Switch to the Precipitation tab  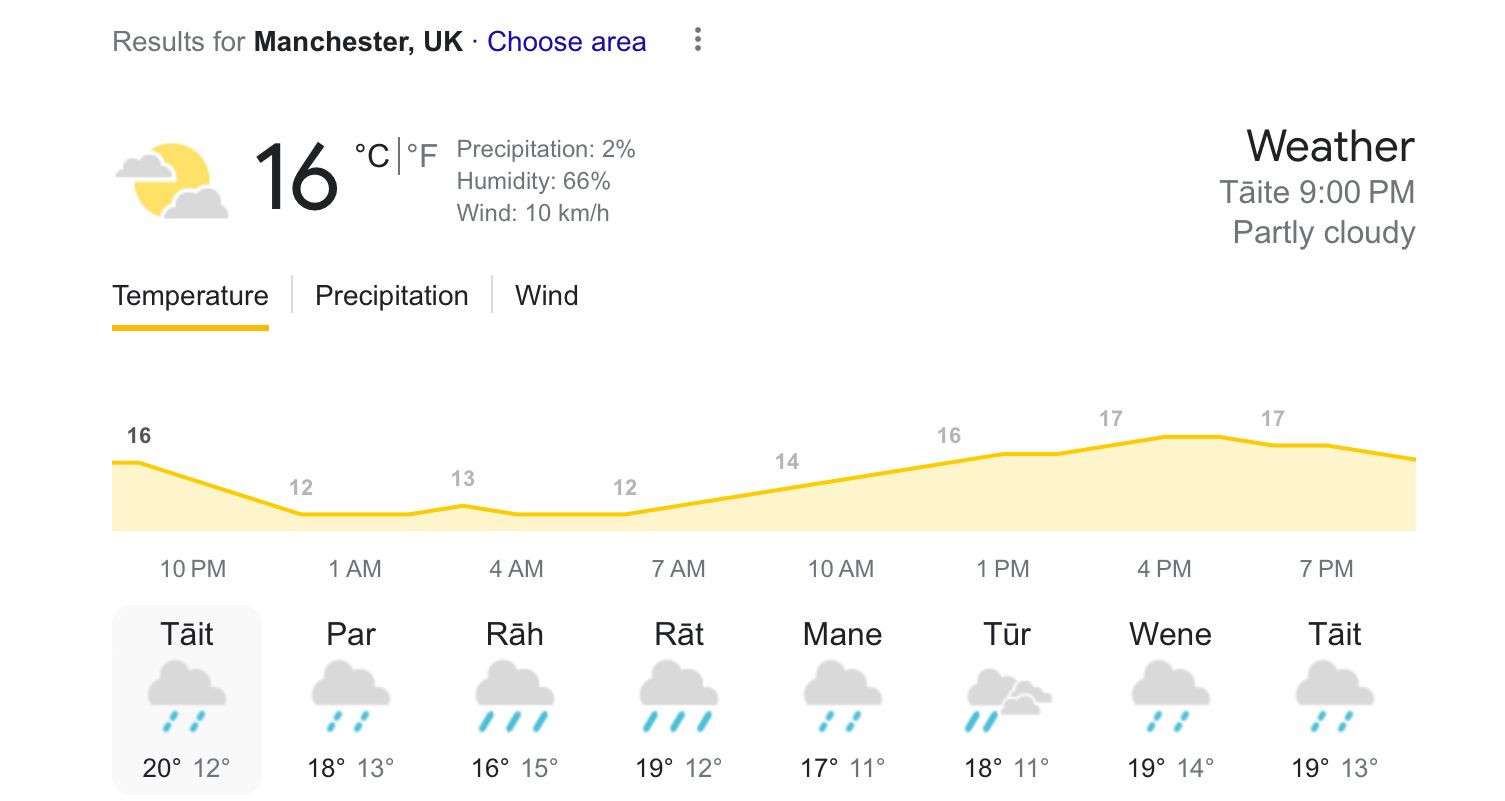(391, 296)
